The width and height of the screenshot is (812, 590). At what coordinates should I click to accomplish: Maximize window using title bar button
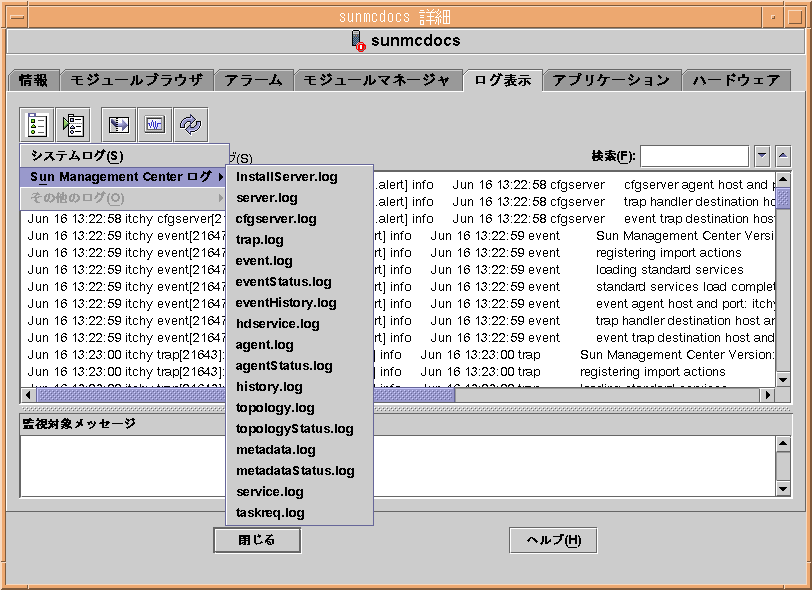point(795,17)
